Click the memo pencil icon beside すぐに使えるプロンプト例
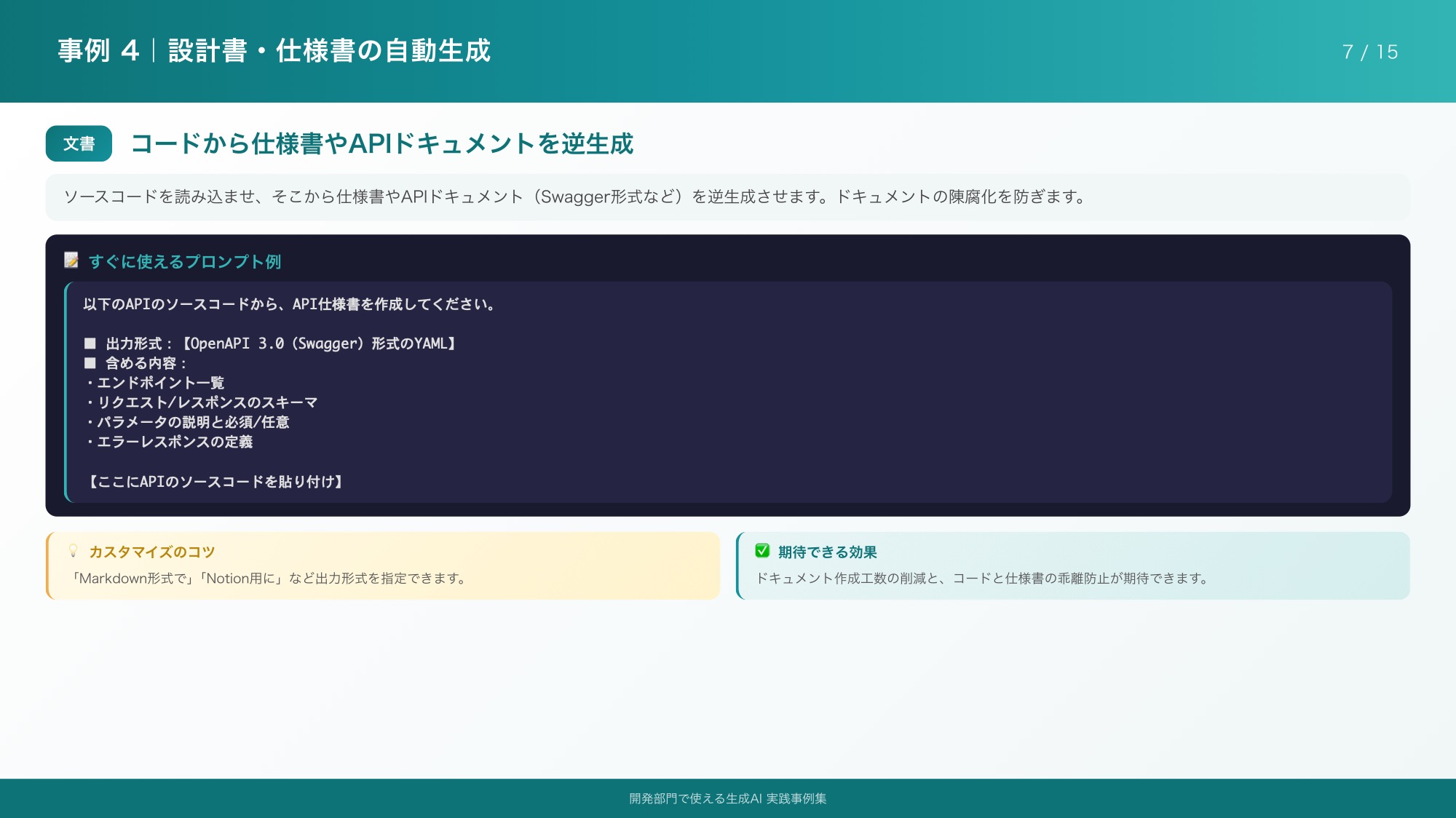 click(71, 261)
